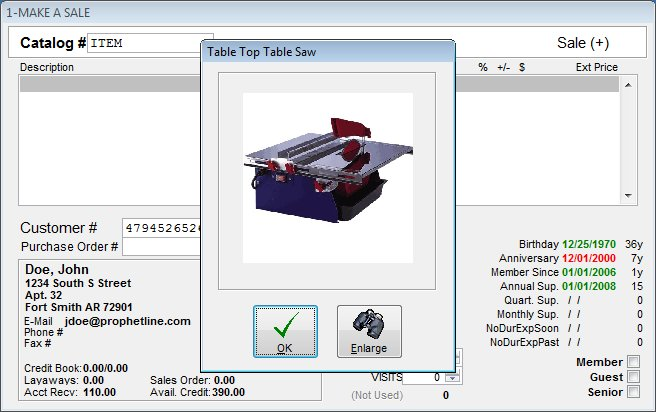Enable the Member checkbox

click(x=632, y=362)
